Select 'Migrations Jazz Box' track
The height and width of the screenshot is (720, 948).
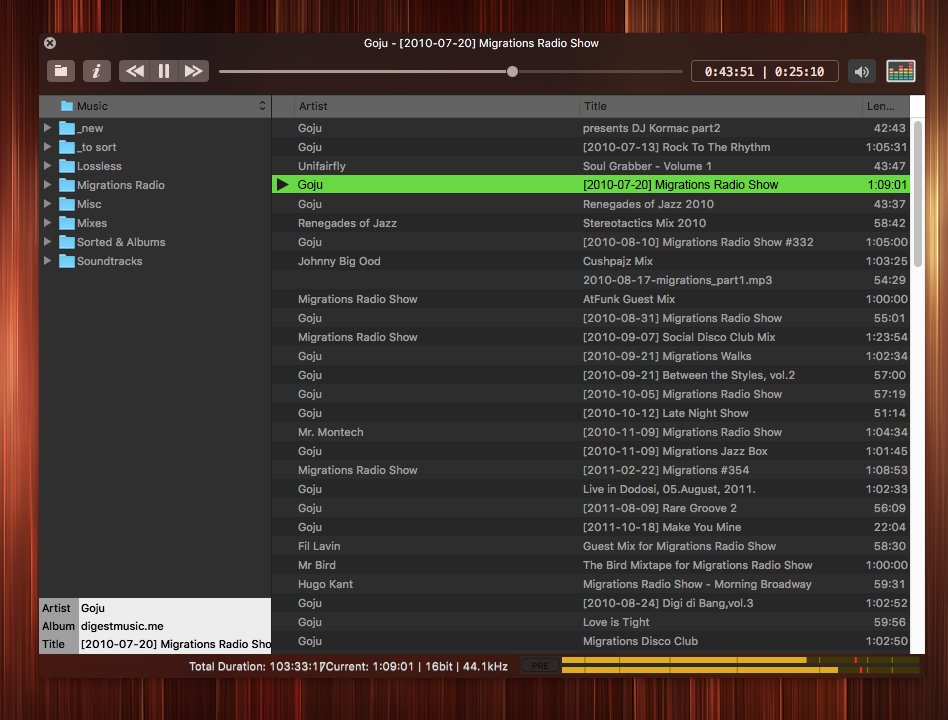click(x=591, y=451)
